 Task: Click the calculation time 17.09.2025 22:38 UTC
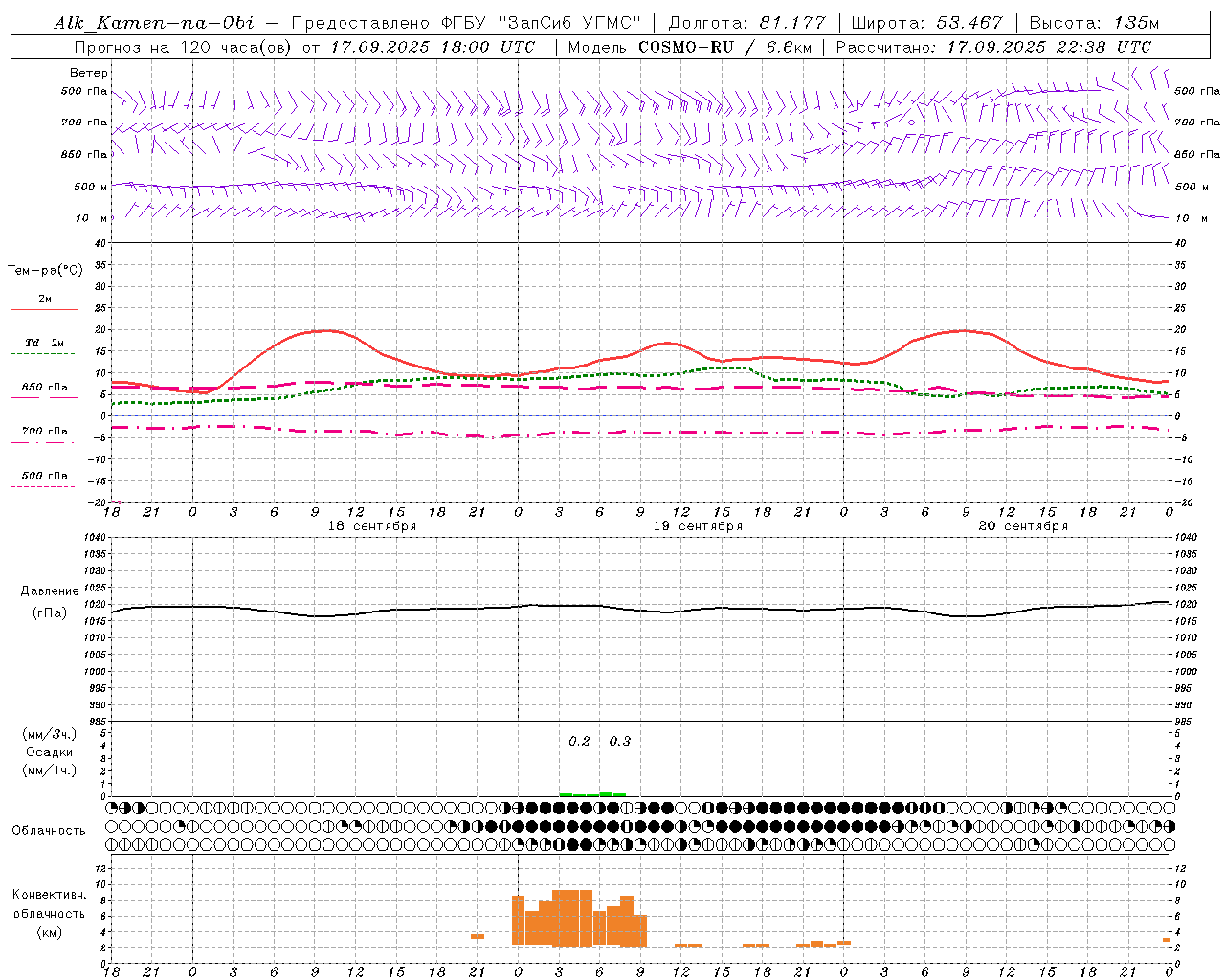[x=1049, y=47]
